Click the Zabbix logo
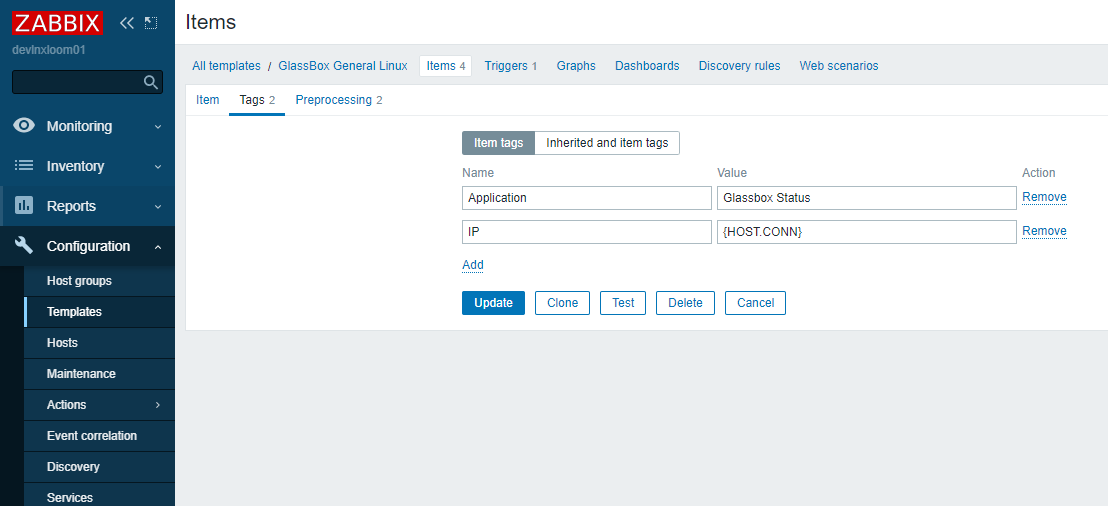This screenshot has height=506, width=1108. (x=58, y=22)
